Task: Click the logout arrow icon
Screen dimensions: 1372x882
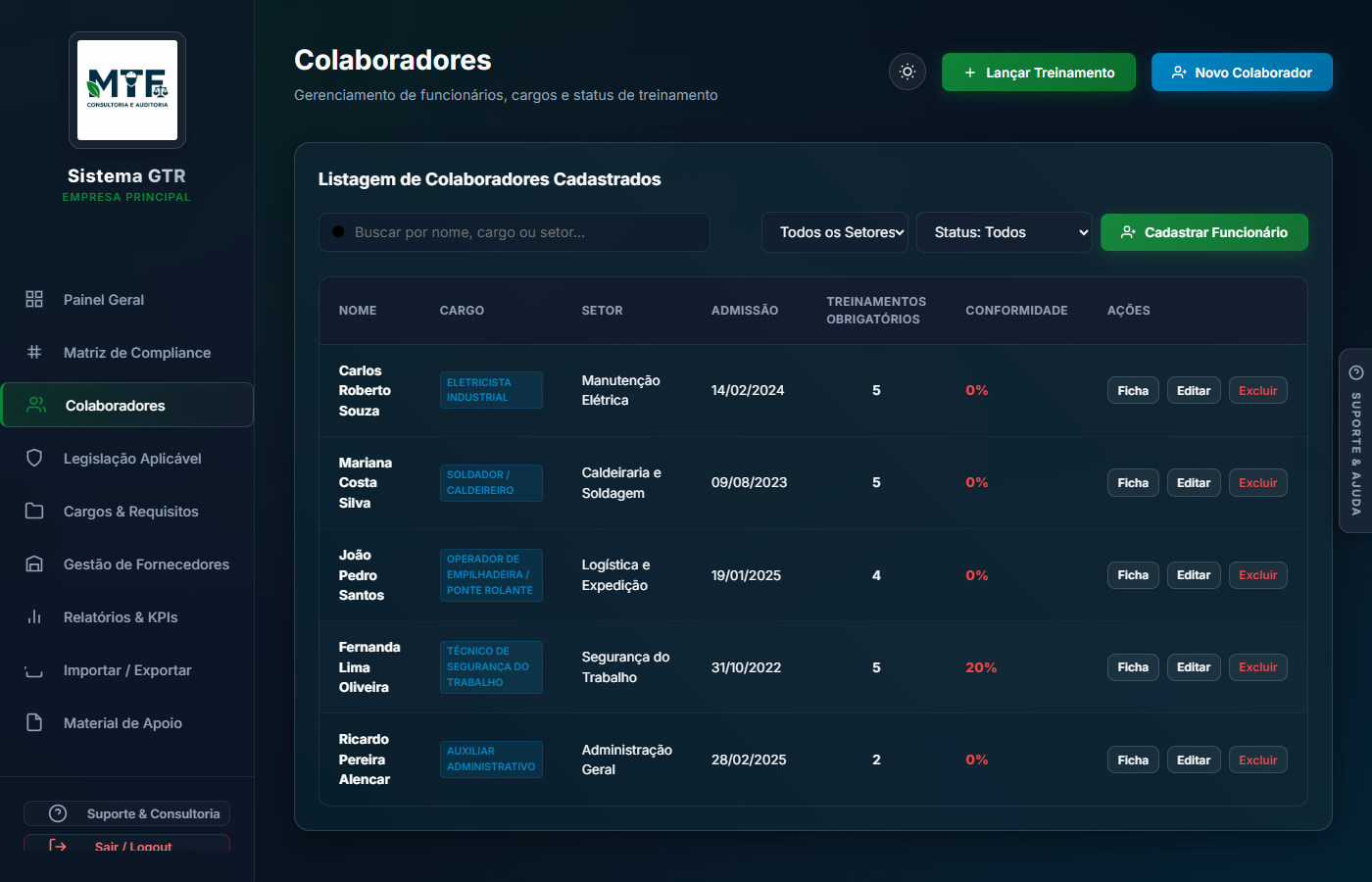Action: [58, 846]
